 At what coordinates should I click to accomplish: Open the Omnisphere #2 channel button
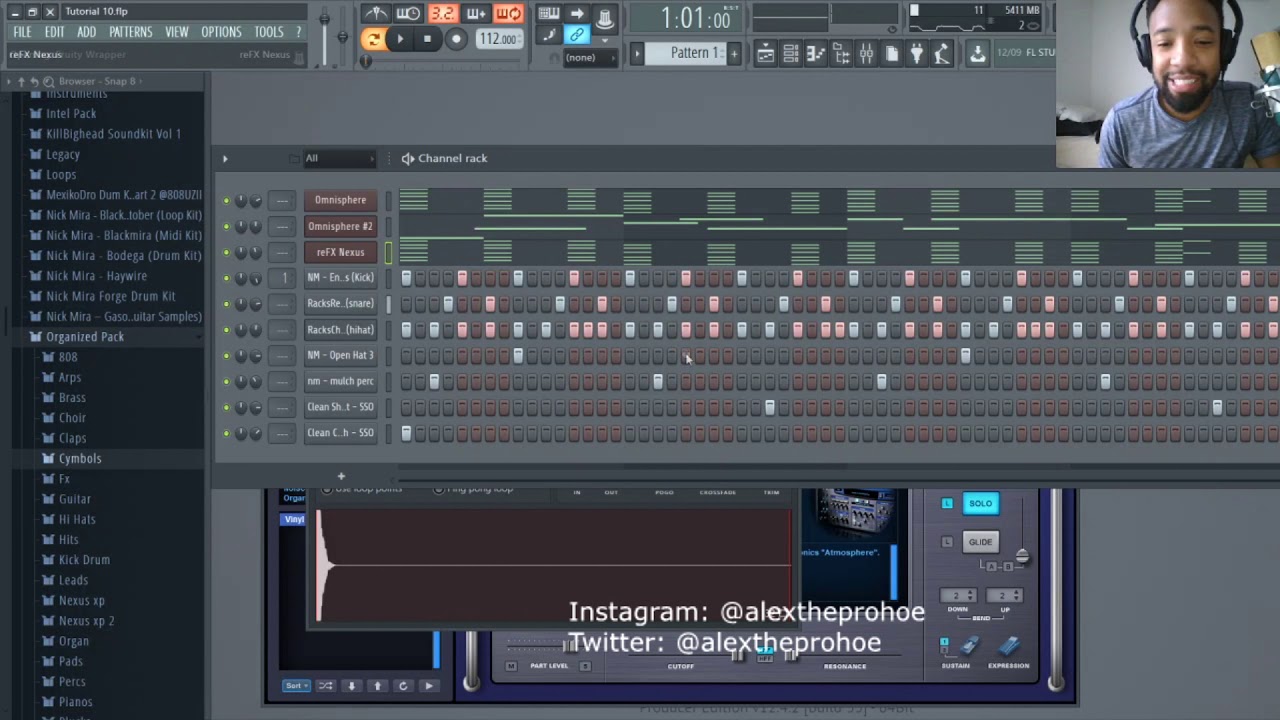point(340,226)
